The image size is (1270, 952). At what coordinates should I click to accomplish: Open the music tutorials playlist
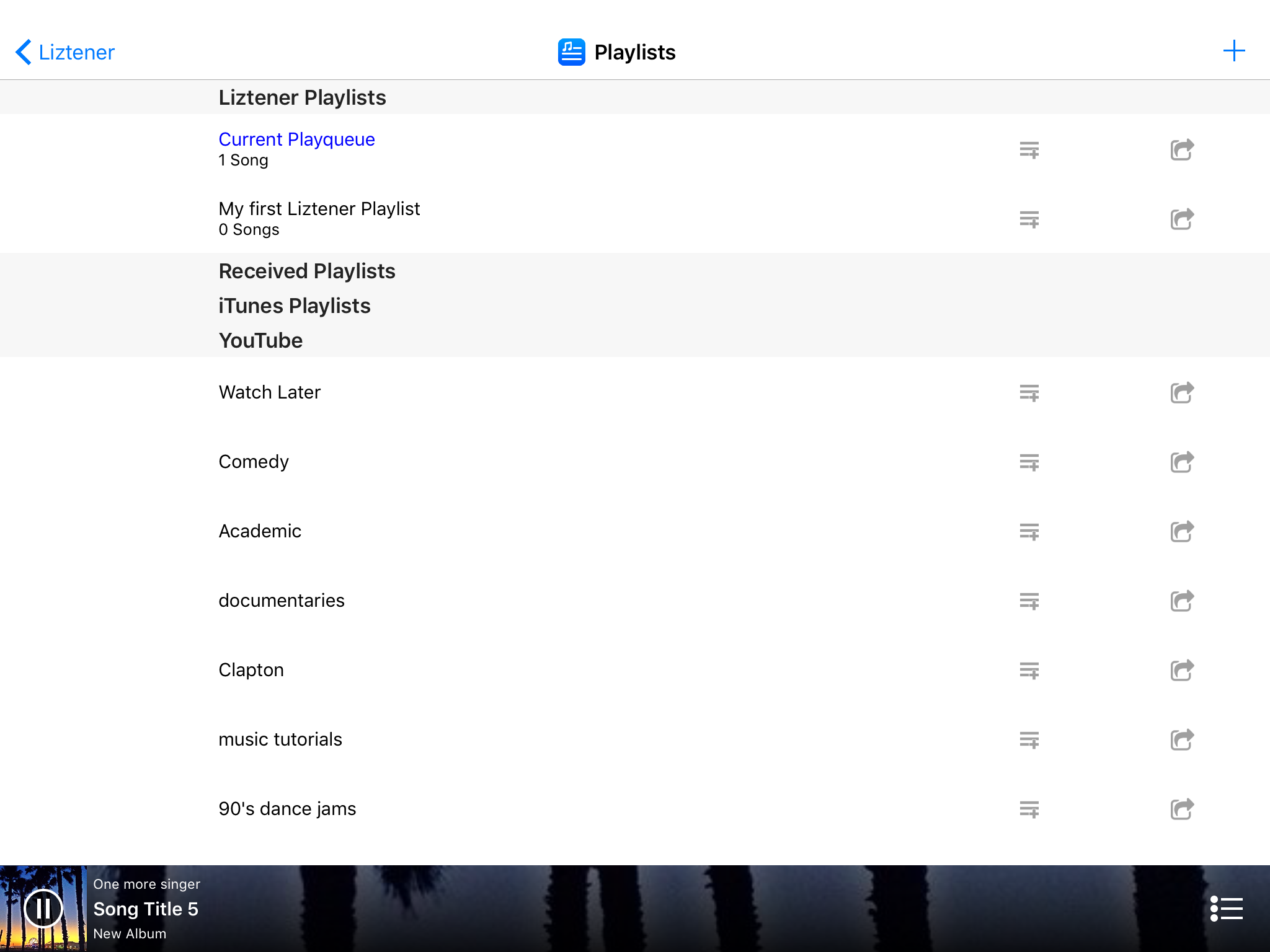click(635, 739)
